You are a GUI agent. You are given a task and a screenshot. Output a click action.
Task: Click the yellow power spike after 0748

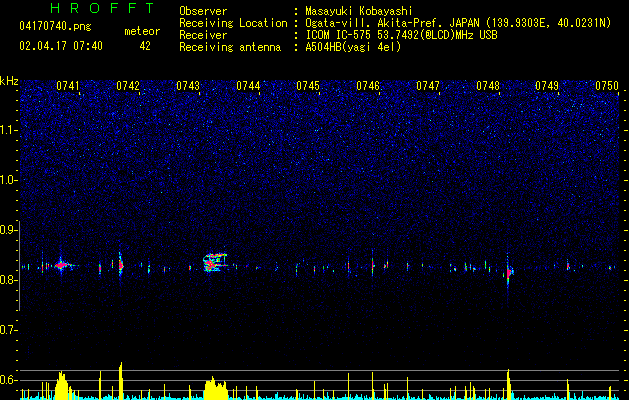(508, 384)
